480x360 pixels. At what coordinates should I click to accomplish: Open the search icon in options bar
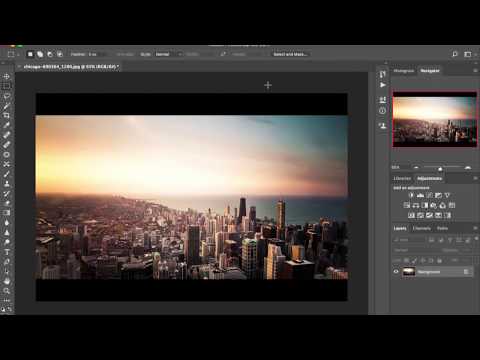click(455, 54)
